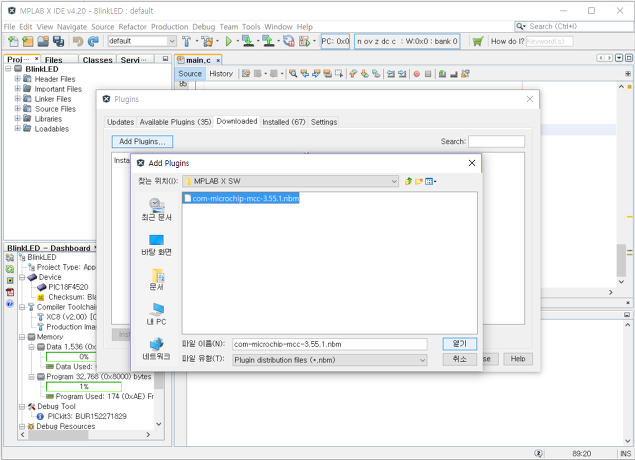Click the Clean and Build icon

point(207,41)
